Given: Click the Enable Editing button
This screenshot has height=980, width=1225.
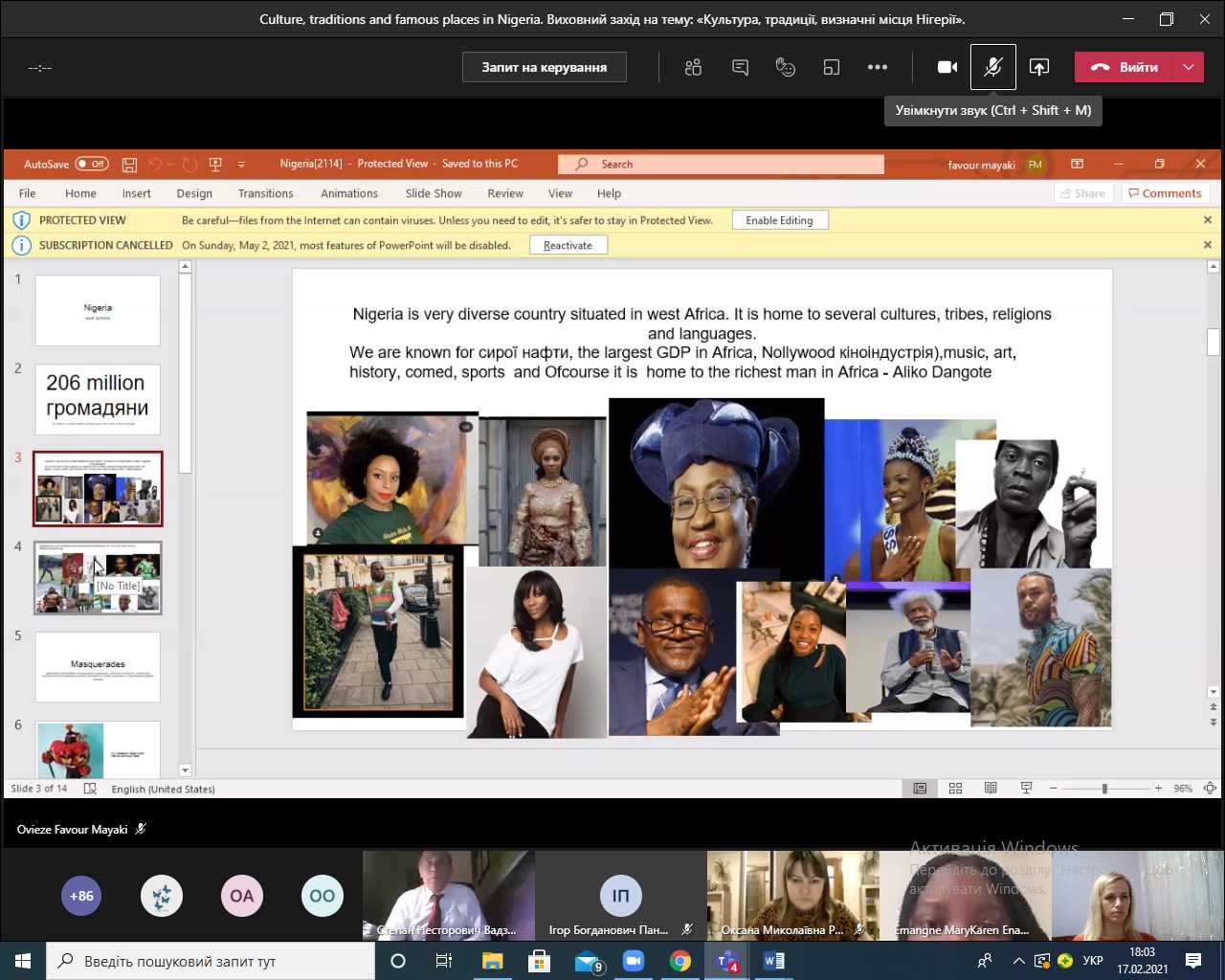Looking at the screenshot, I should coord(779,220).
